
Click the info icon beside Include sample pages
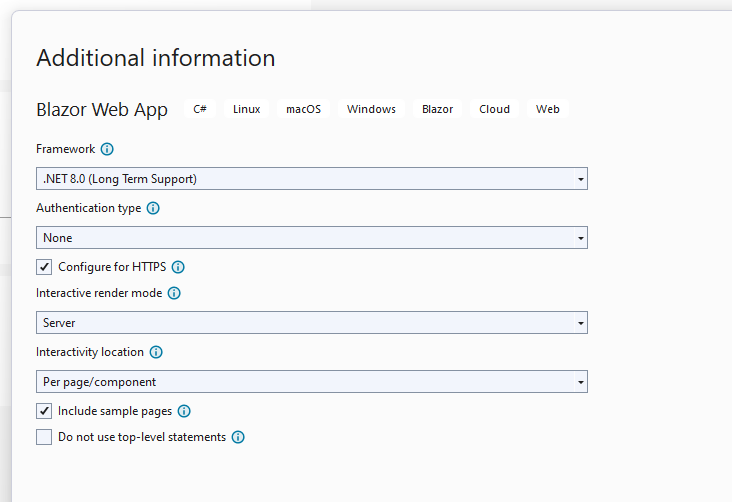(x=184, y=411)
